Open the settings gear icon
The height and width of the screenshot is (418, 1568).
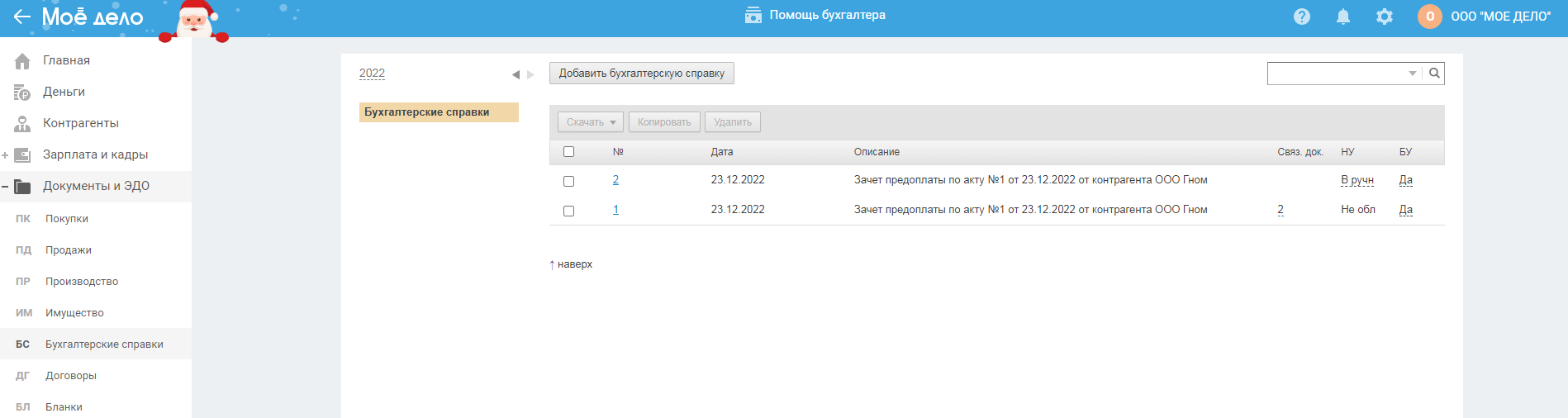click(1385, 17)
